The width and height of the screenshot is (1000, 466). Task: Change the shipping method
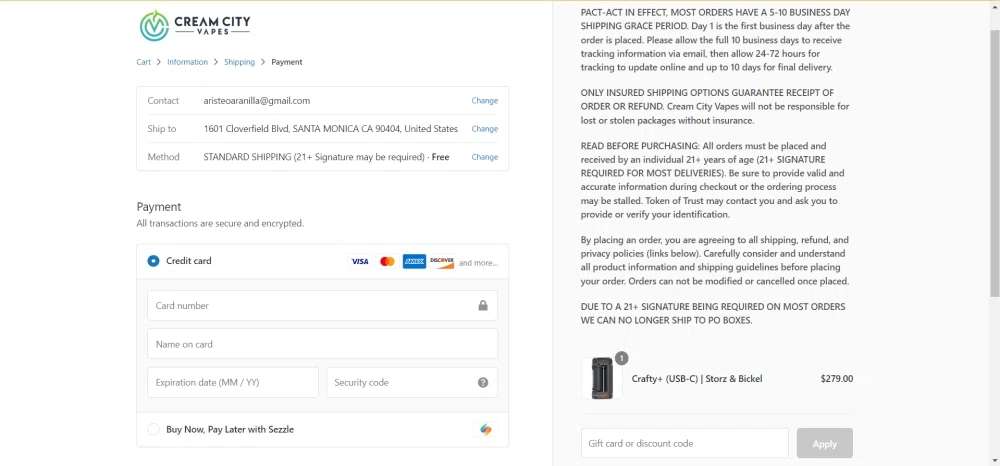[485, 157]
